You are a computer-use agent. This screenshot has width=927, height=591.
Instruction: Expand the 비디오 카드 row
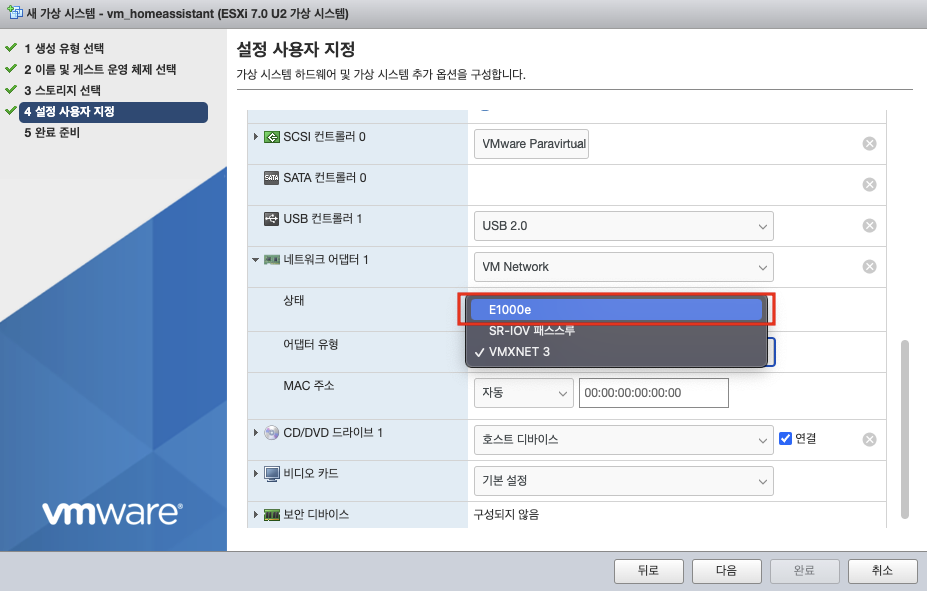(x=255, y=473)
